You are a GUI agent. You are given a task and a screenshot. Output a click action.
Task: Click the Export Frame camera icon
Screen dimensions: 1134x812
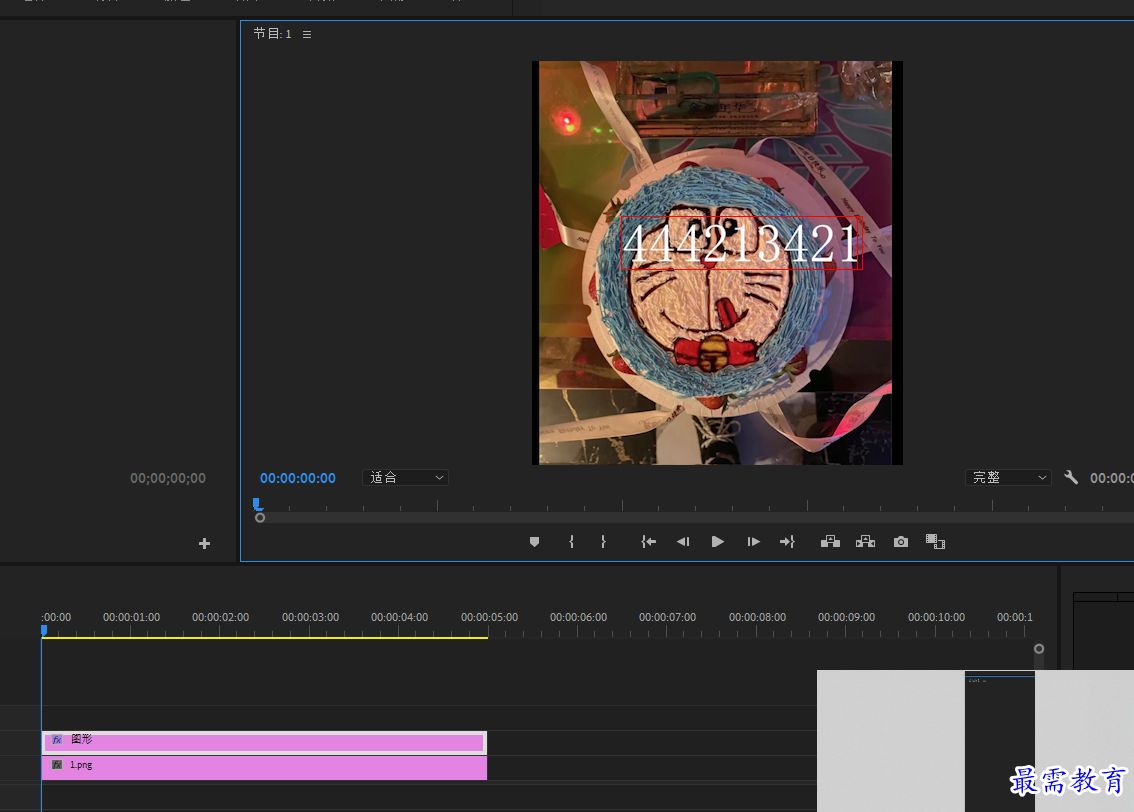(900, 542)
